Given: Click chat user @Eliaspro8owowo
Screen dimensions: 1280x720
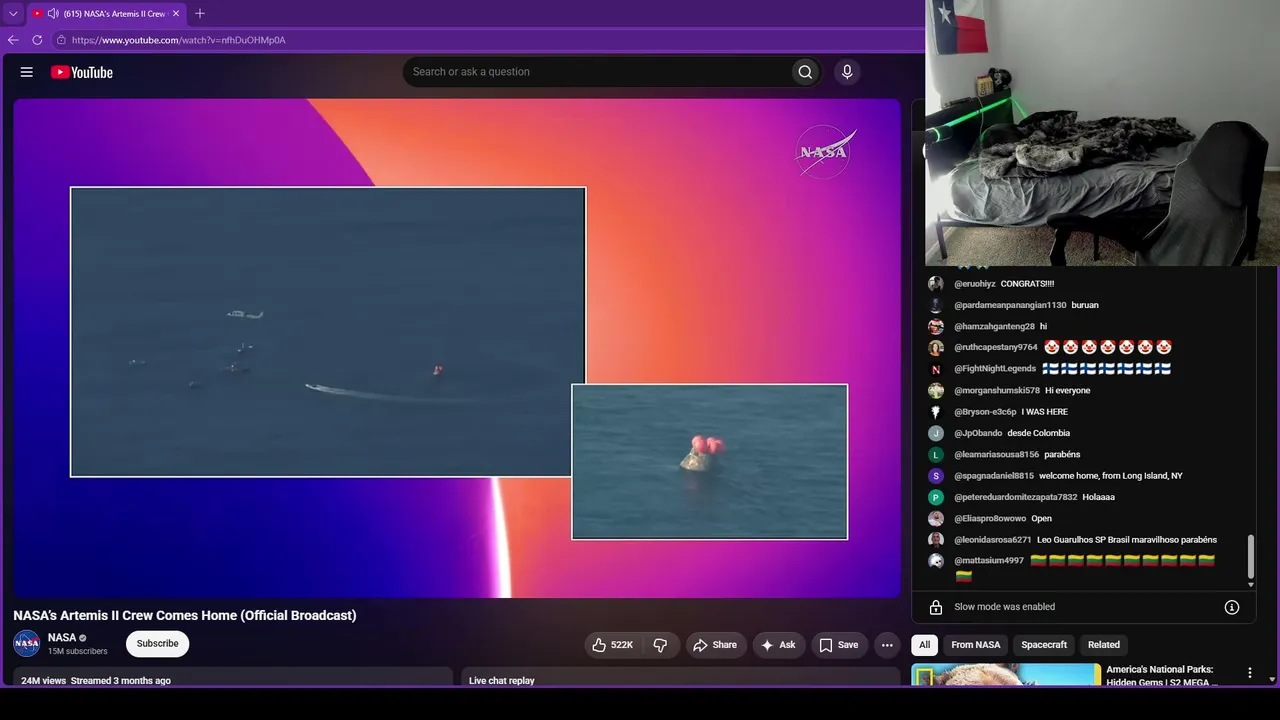Looking at the screenshot, I should pos(990,519).
